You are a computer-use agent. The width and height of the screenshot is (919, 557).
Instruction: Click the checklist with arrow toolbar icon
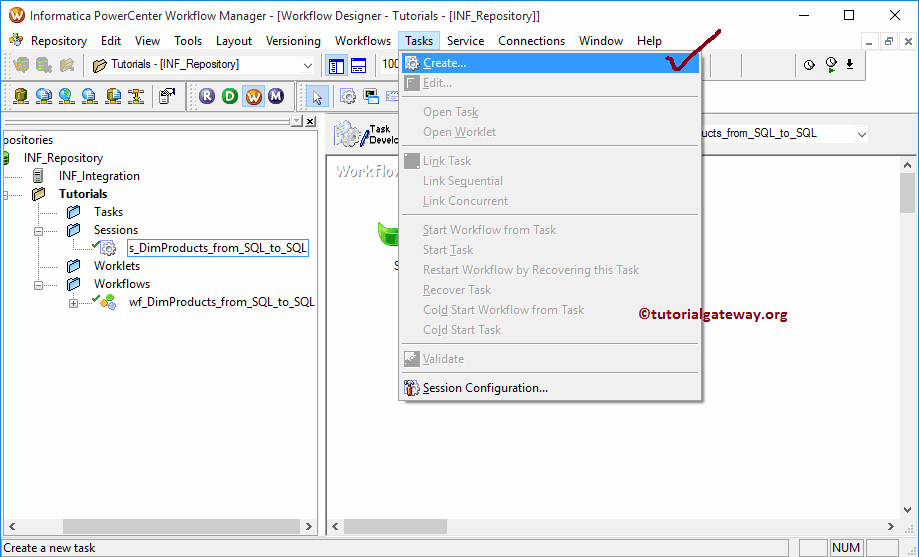click(x=168, y=96)
